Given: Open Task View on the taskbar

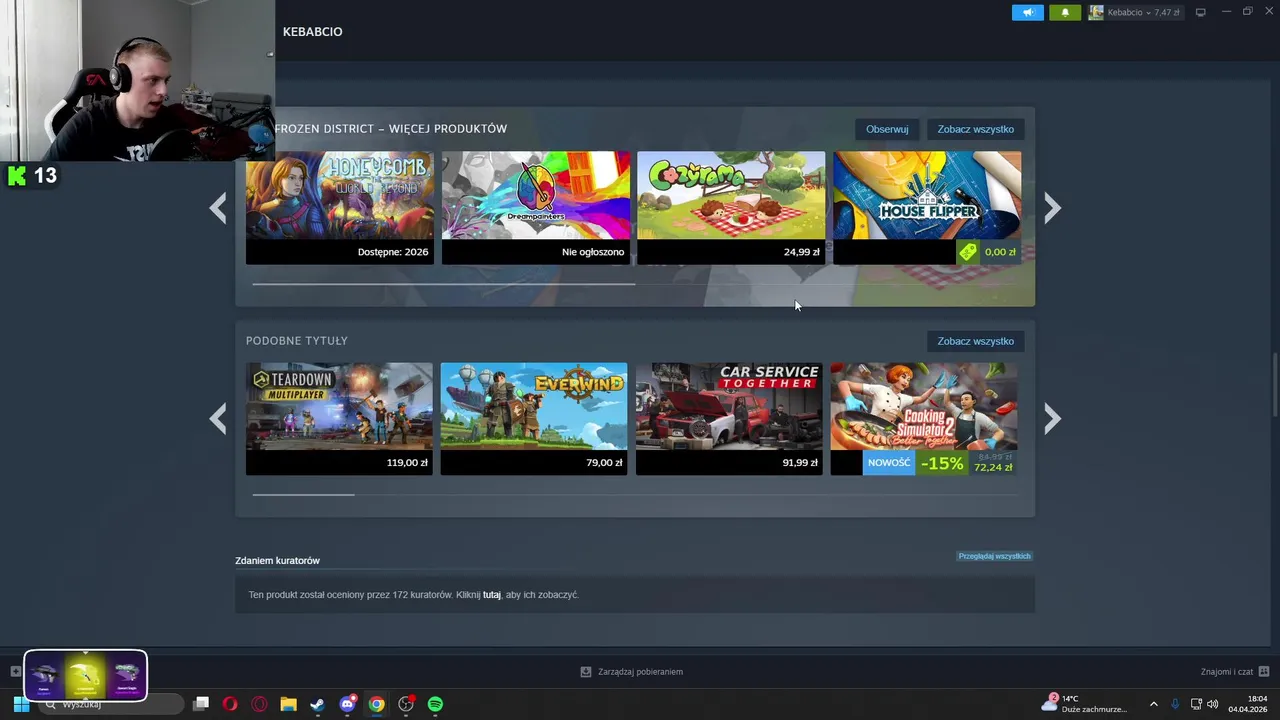Looking at the screenshot, I should click(x=201, y=704).
